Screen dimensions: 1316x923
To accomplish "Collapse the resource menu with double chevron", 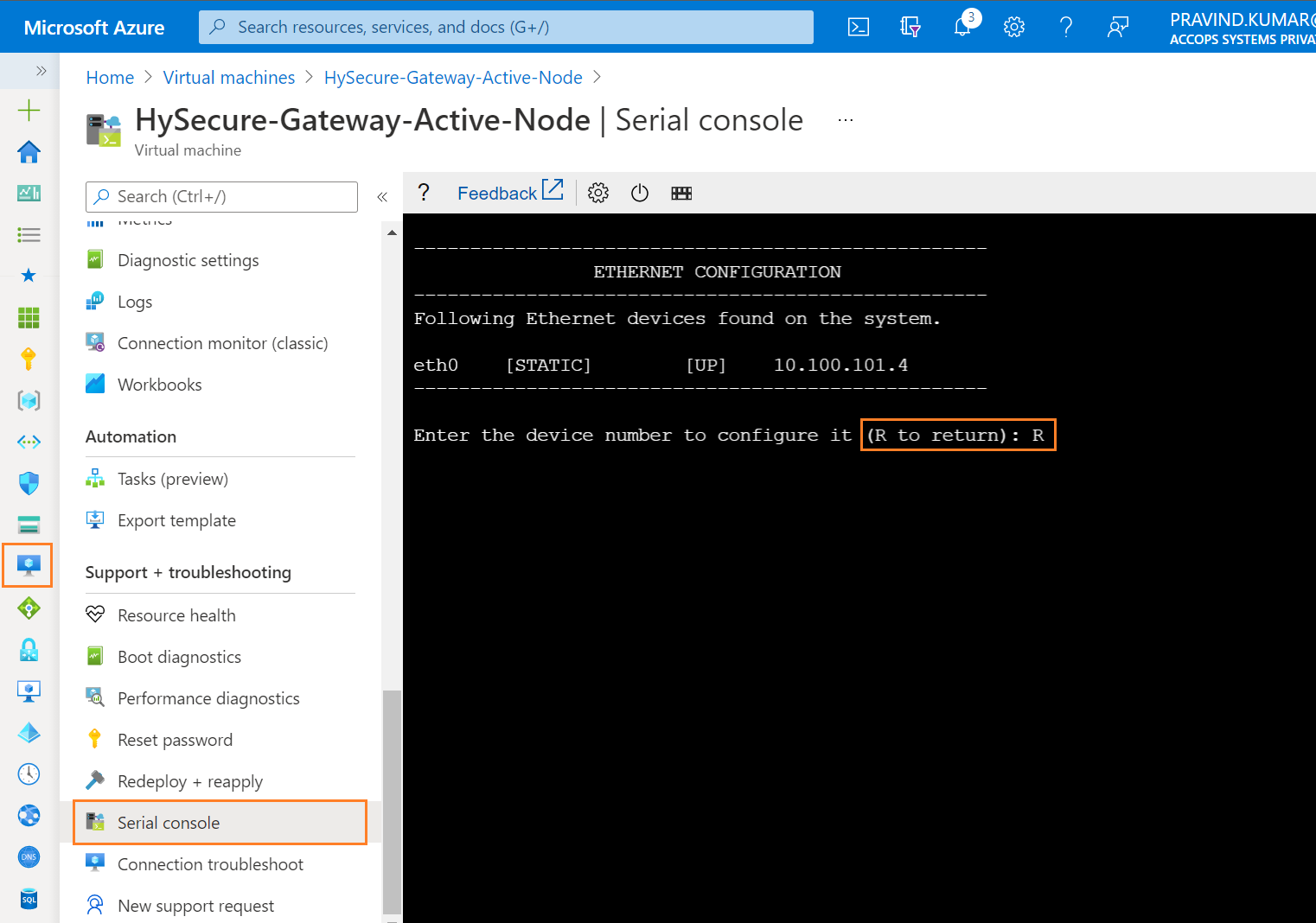I will [x=382, y=197].
